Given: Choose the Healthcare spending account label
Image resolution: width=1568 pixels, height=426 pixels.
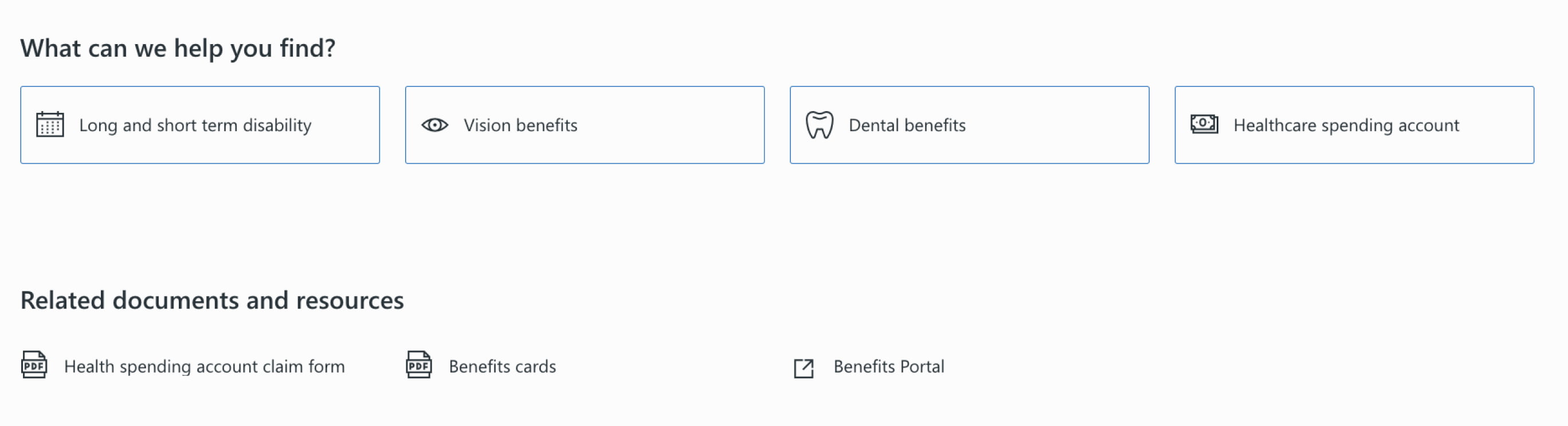Looking at the screenshot, I should [x=1346, y=125].
